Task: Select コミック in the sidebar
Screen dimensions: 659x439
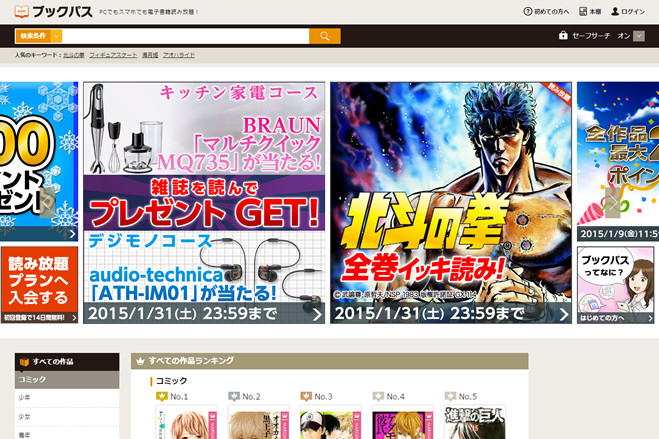Action: click(67, 380)
